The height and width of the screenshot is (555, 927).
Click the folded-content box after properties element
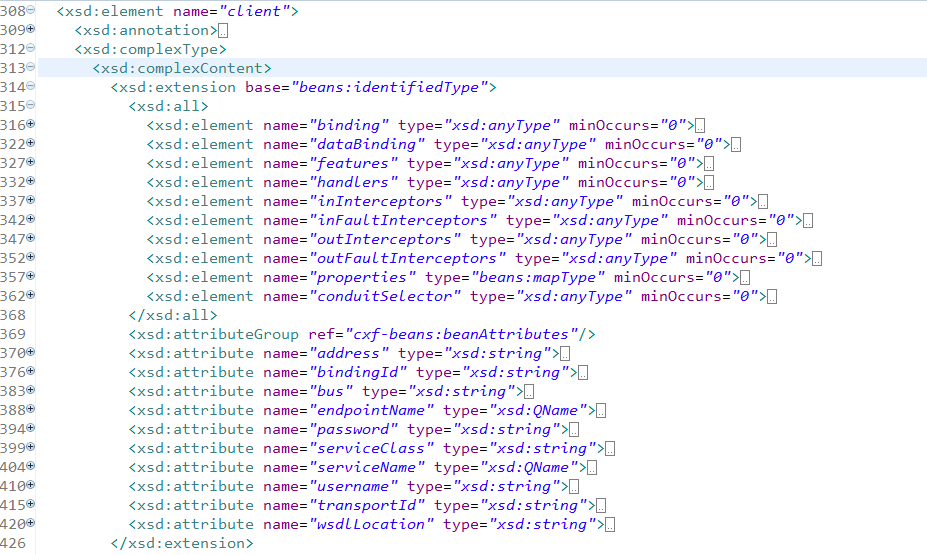[x=746, y=278]
